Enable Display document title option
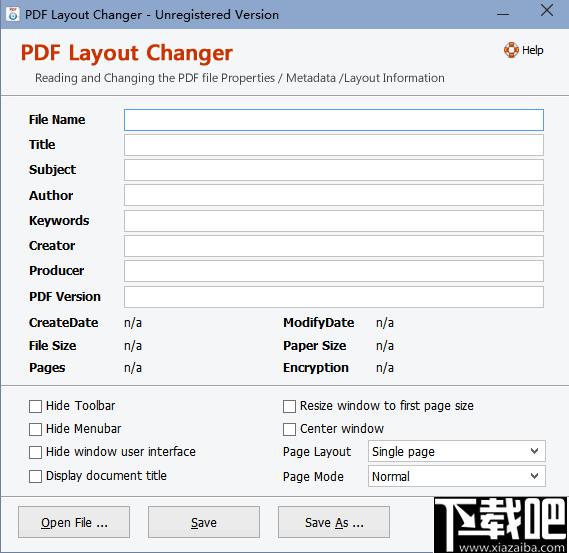This screenshot has width=569, height=553. point(35,476)
